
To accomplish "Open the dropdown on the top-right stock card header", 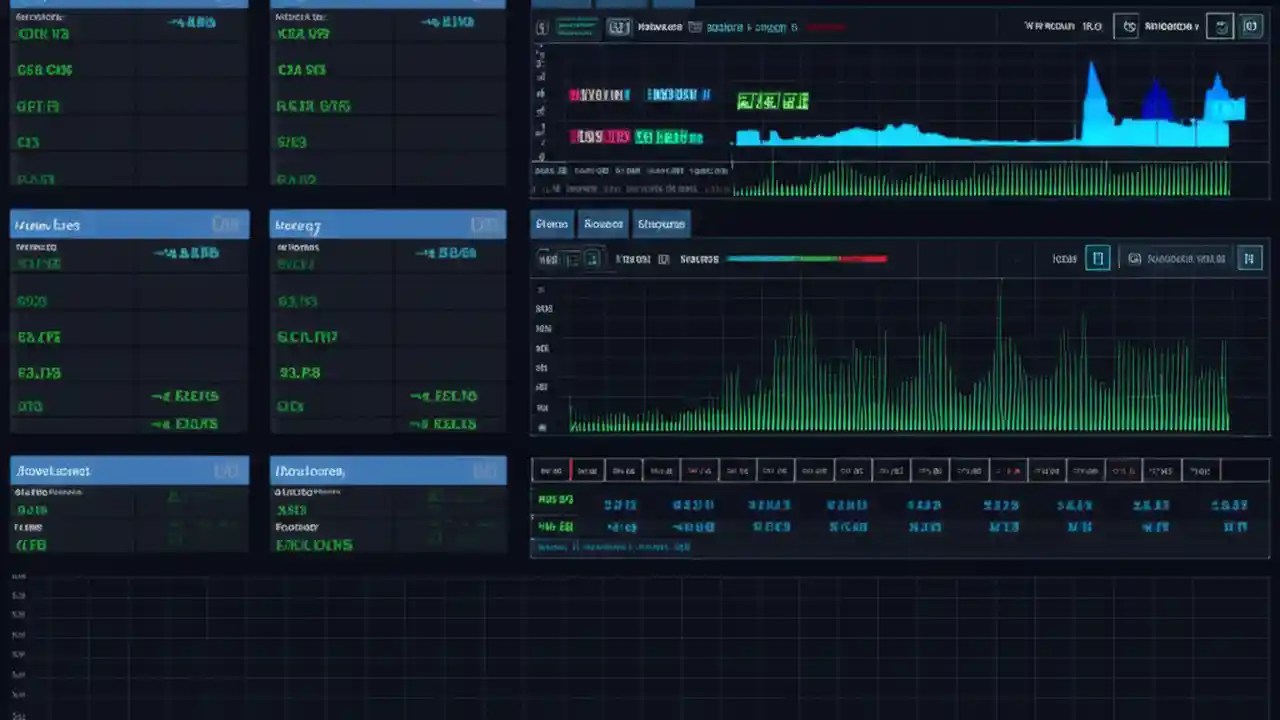I will tap(485, 4).
